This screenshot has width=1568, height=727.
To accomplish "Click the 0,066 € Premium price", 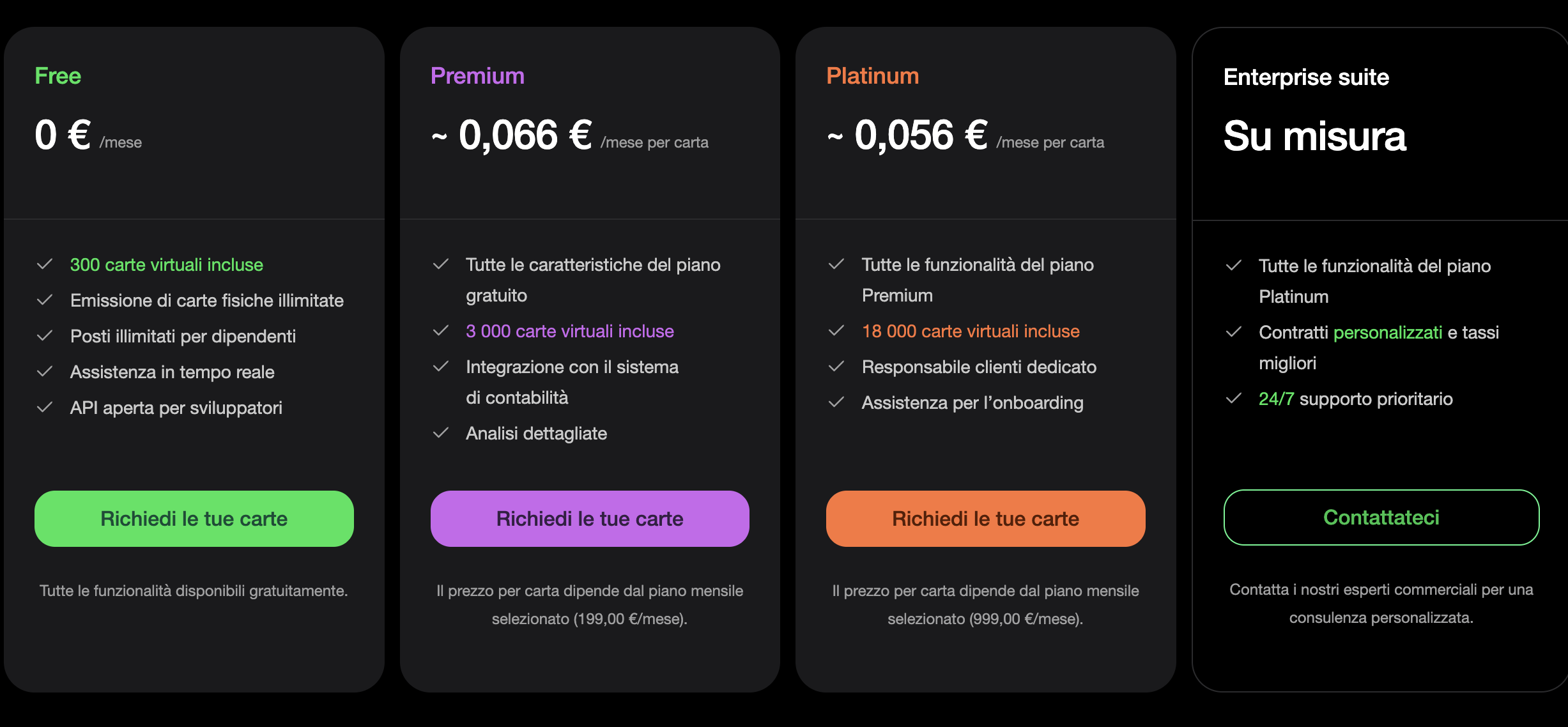I will (525, 135).
